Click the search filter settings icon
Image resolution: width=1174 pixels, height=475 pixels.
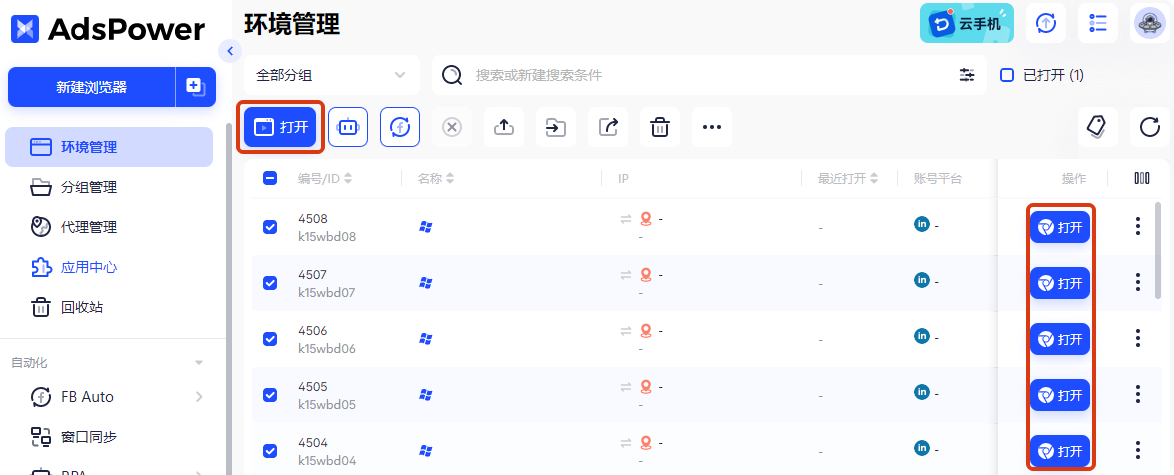click(967, 75)
